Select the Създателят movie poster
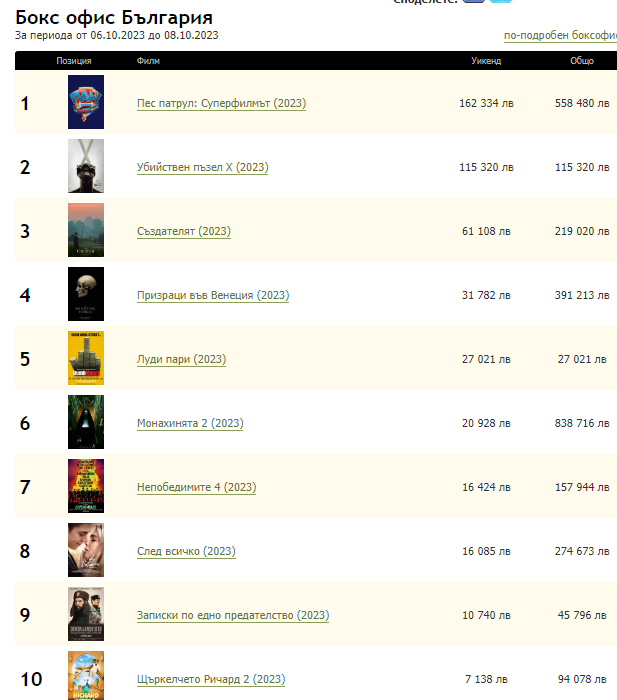The height and width of the screenshot is (700, 617). [85, 230]
